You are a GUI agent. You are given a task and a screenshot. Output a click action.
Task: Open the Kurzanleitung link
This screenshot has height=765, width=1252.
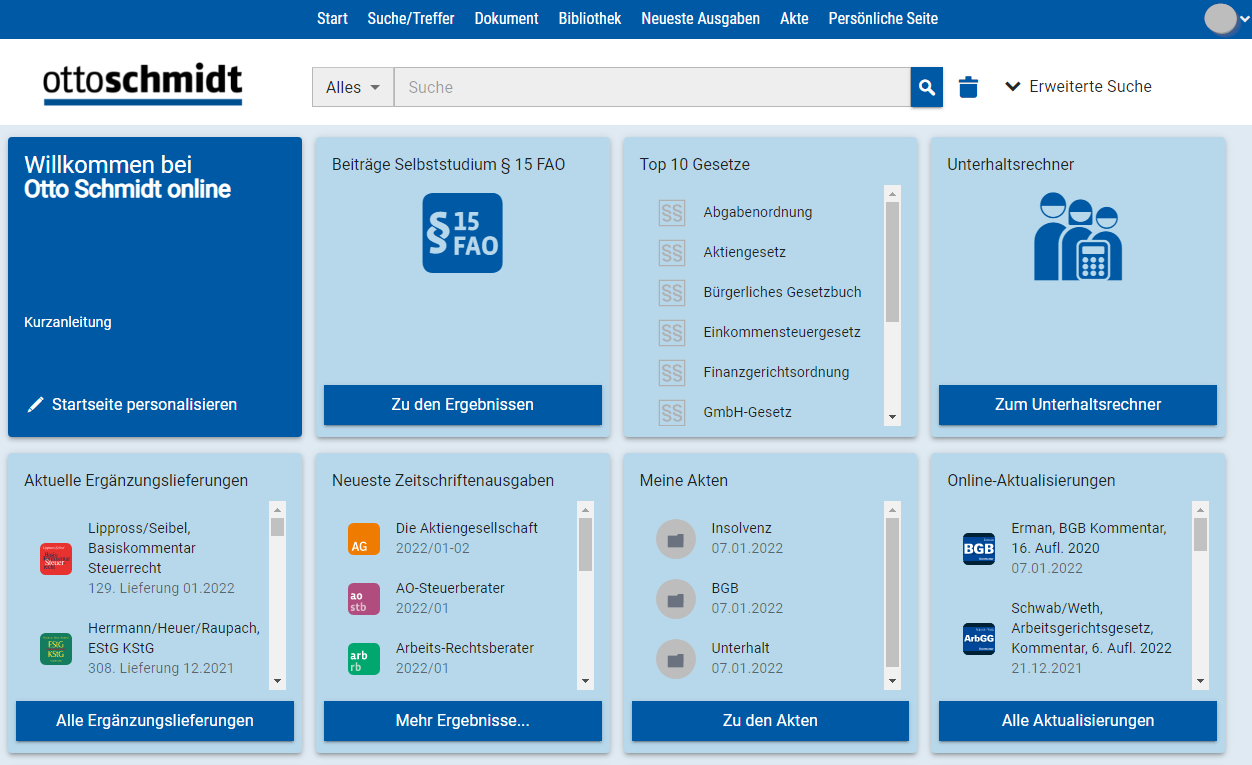coord(68,322)
